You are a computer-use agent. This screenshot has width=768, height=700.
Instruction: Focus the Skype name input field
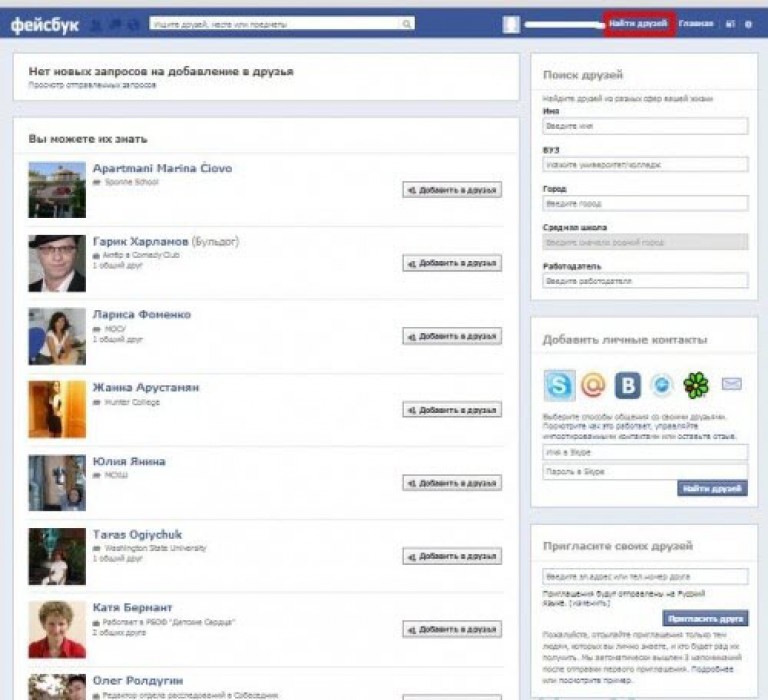coord(645,452)
